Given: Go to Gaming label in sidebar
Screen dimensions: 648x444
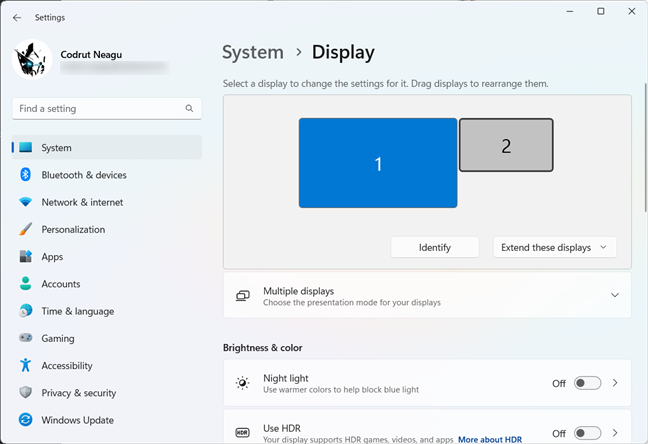Looking at the screenshot, I should 58,339.
